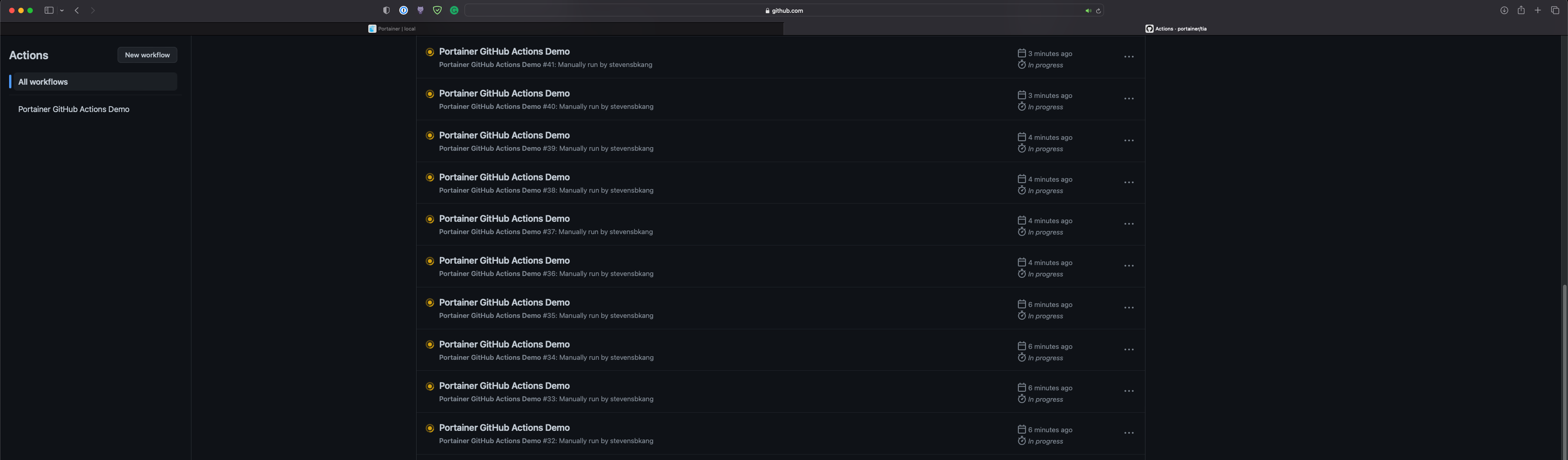Open the three-dot menu for run #32
This screenshot has height=460, width=1568.
pos(1129,433)
